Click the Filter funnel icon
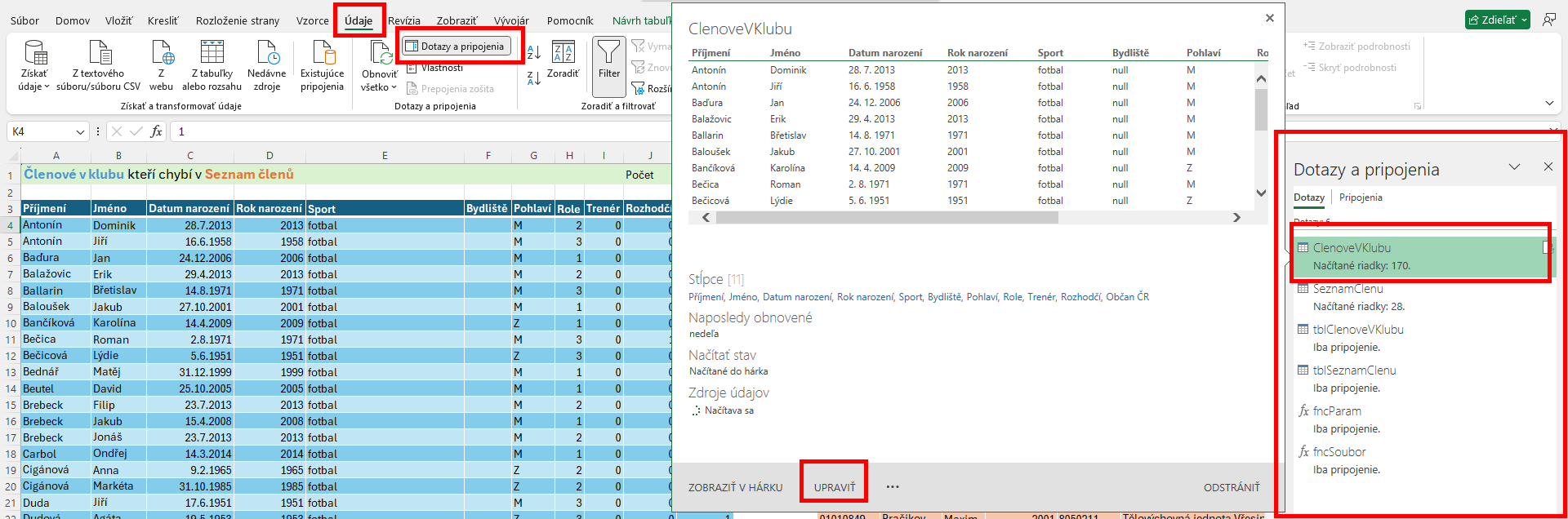This screenshot has width=1568, height=519. pos(608,54)
